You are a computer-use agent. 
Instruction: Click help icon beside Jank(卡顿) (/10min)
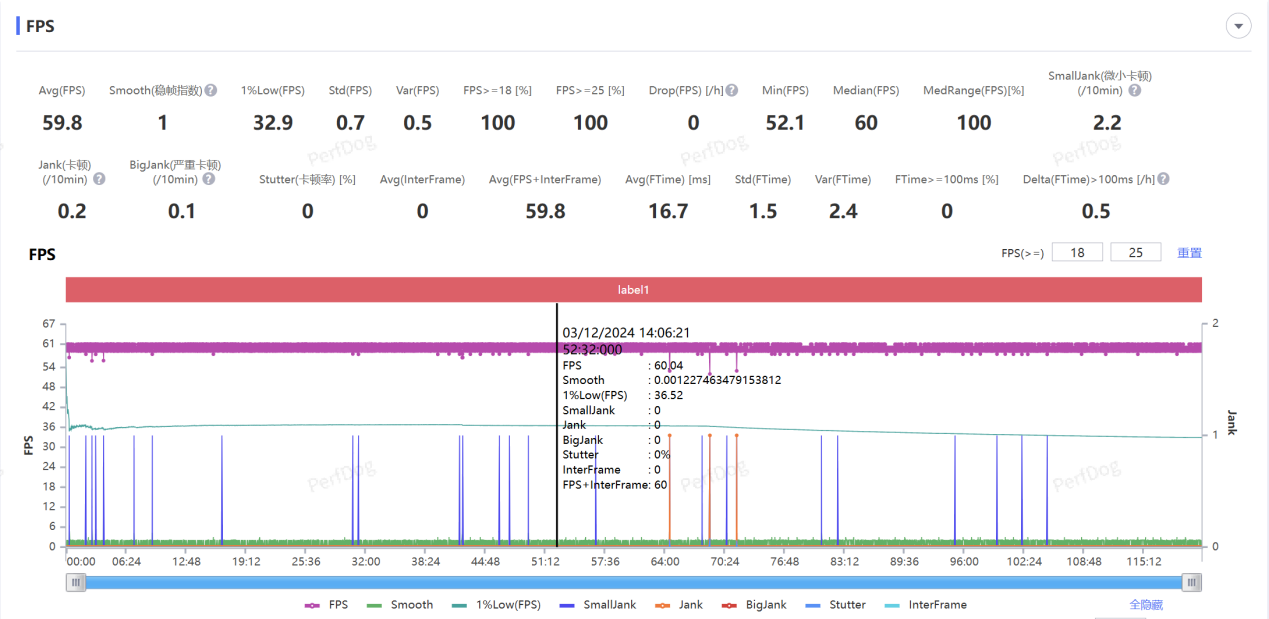coord(99,180)
